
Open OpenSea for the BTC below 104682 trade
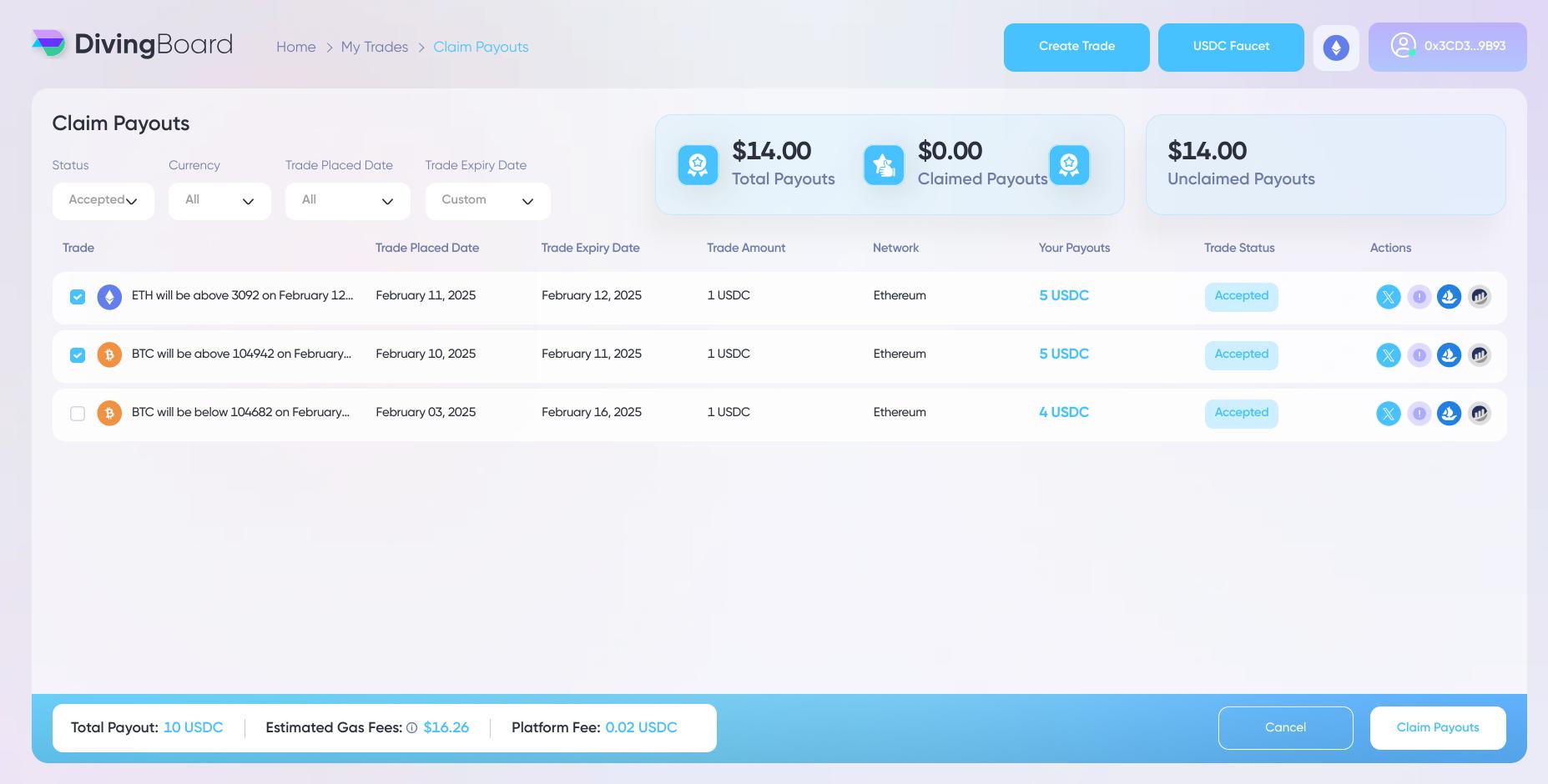pyautogui.click(x=1449, y=413)
